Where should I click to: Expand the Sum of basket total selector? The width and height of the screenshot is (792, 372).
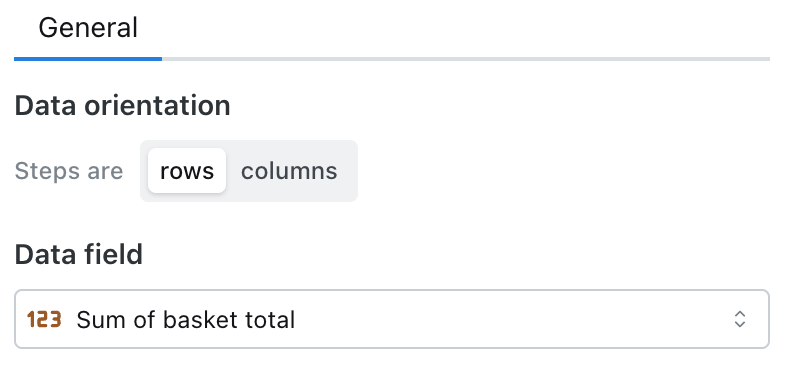[392, 319]
